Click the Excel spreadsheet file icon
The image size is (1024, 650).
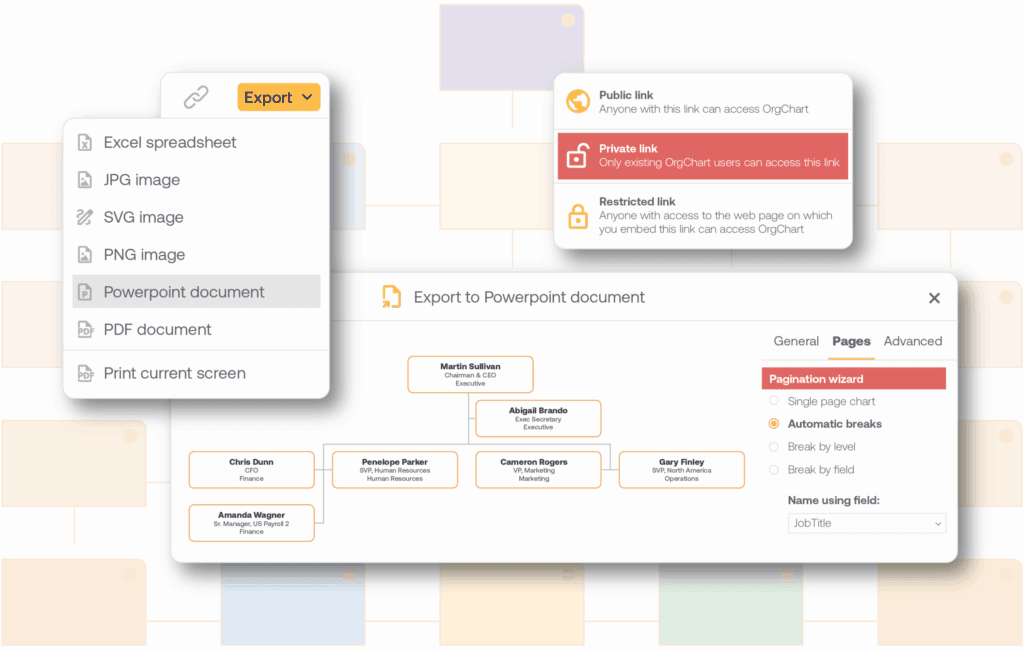(x=85, y=143)
